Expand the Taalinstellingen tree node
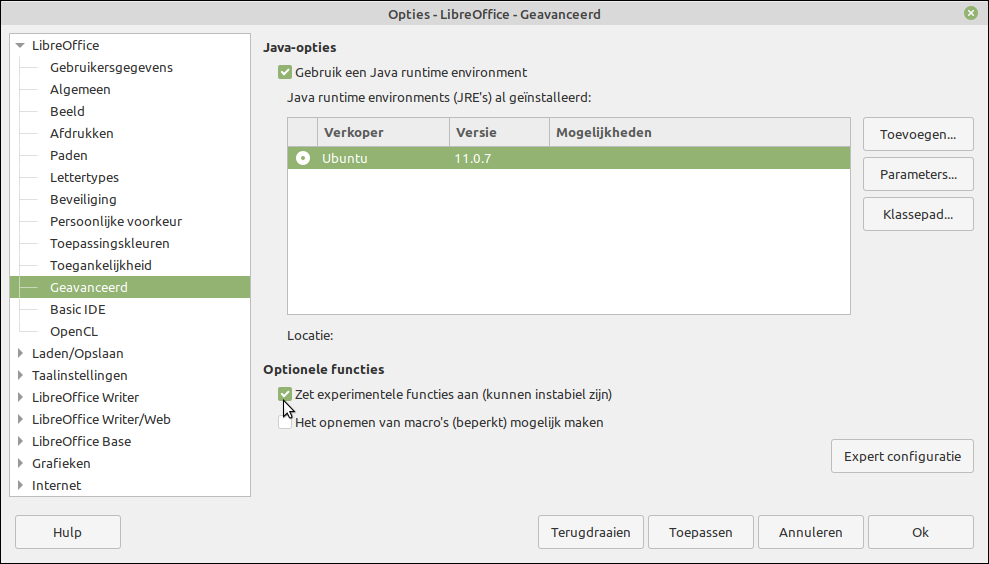 click(21, 375)
